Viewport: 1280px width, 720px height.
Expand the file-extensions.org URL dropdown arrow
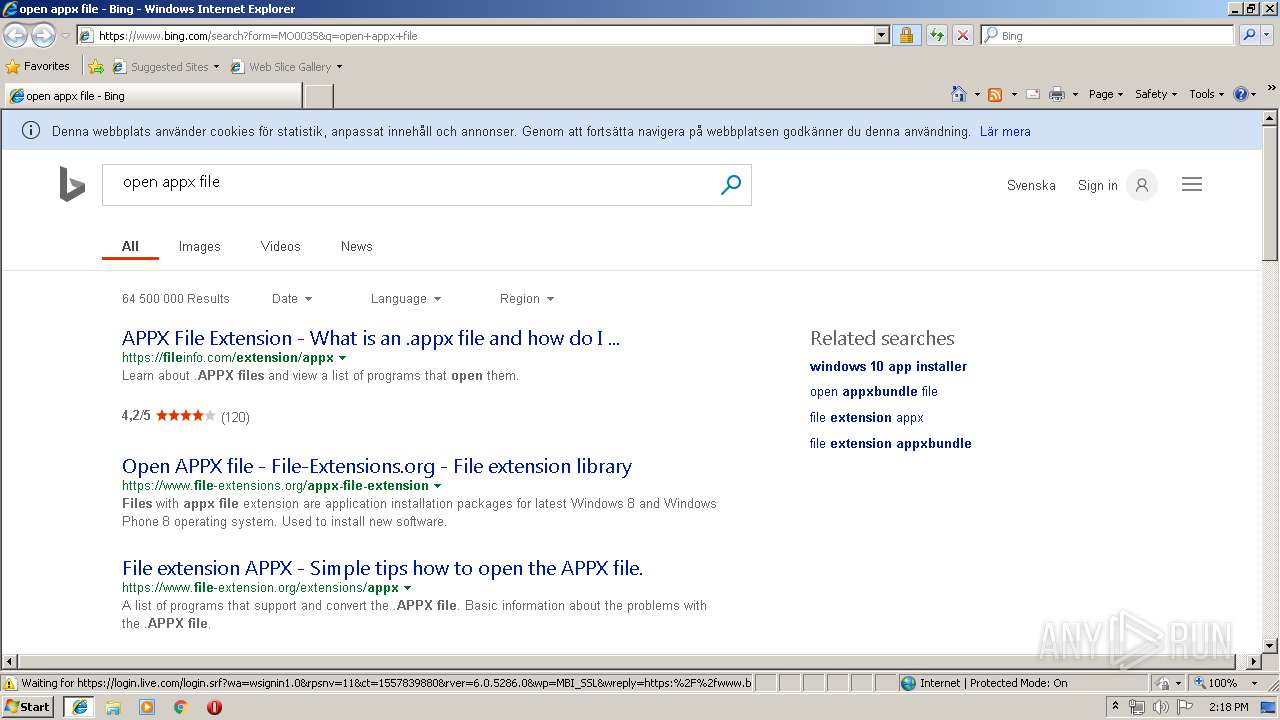[x=437, y=486]
